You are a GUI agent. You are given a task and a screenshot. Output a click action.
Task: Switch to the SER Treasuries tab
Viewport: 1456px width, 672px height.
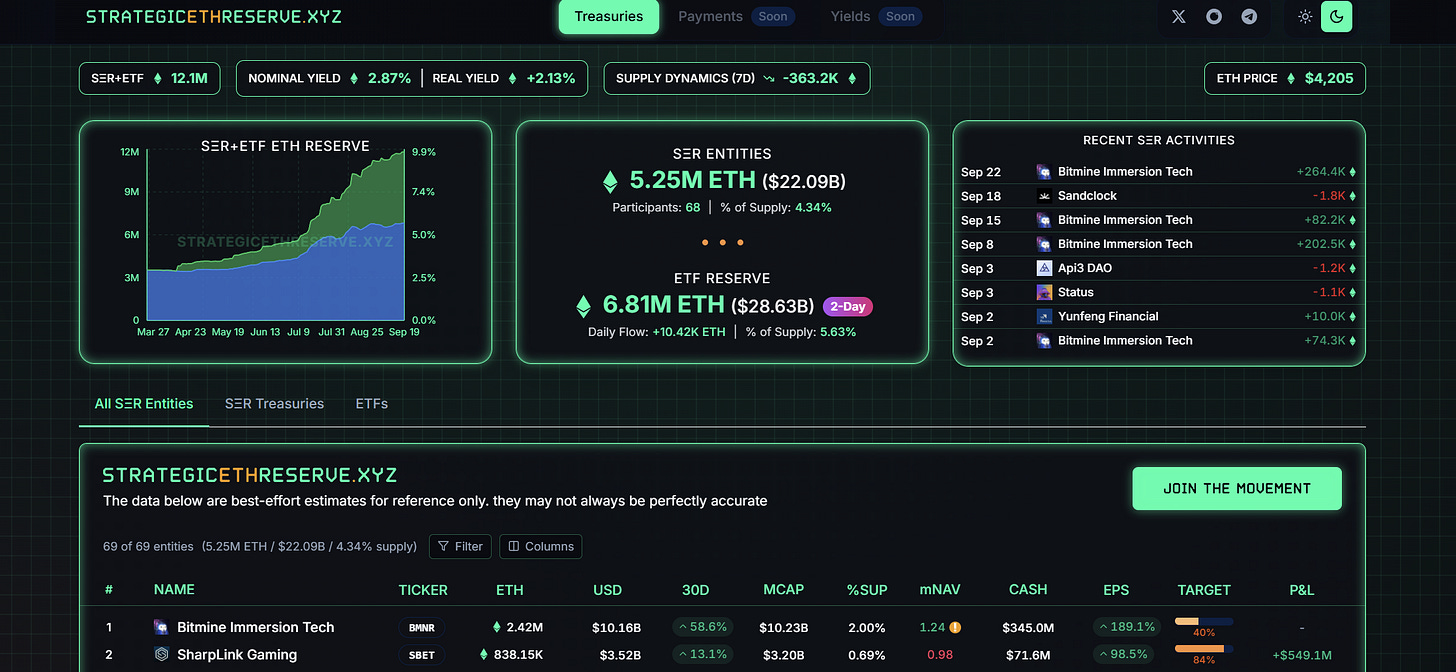click(x=274, y=404)
